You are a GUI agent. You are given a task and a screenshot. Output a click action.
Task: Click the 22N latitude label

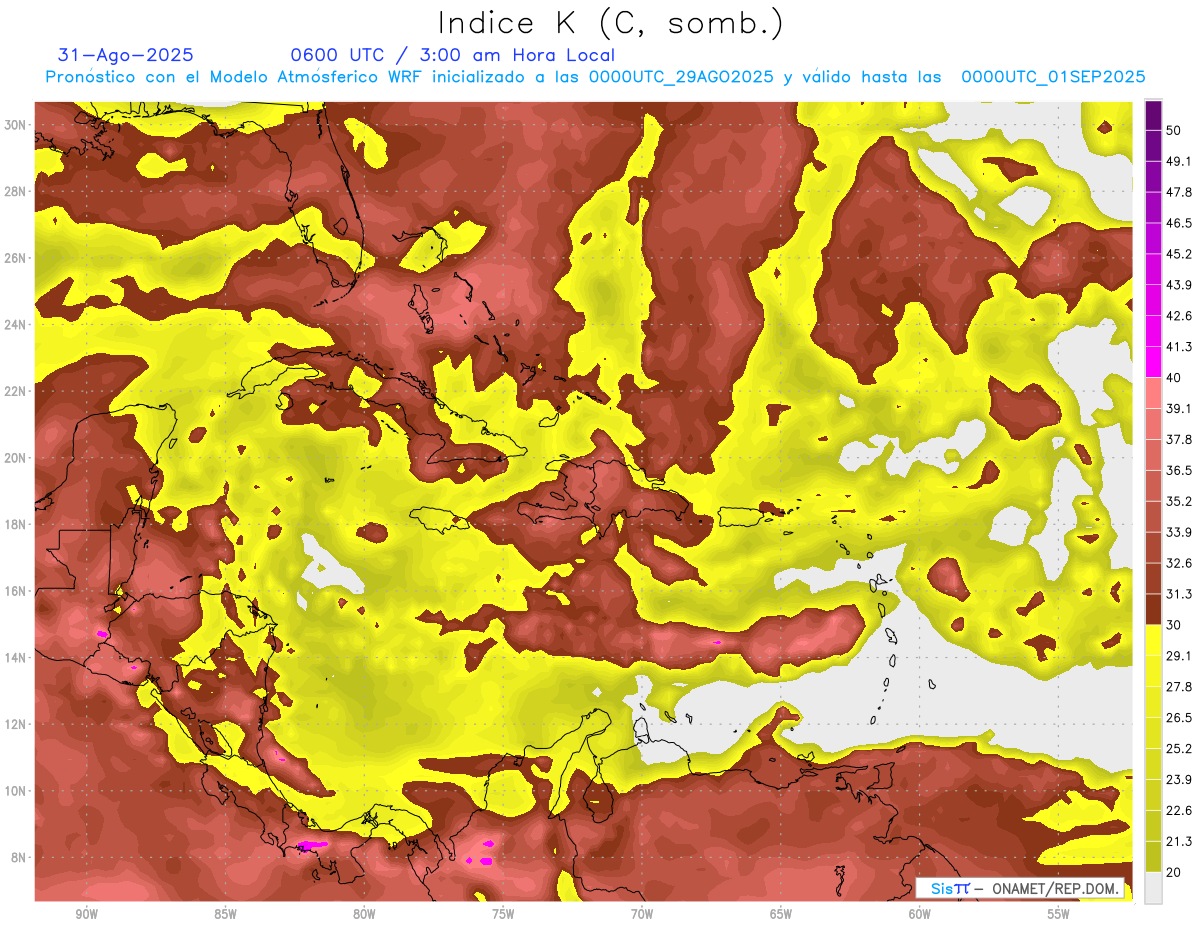(16, 391)
